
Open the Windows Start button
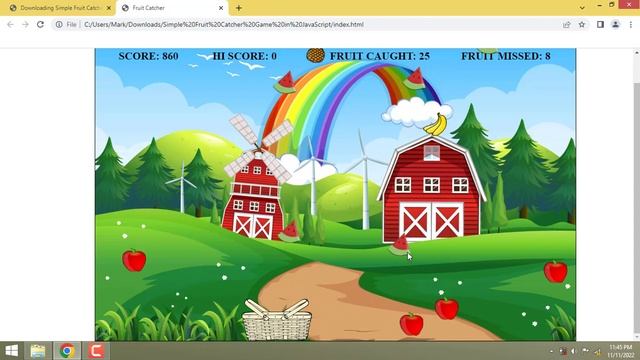[x=11, y=351]
